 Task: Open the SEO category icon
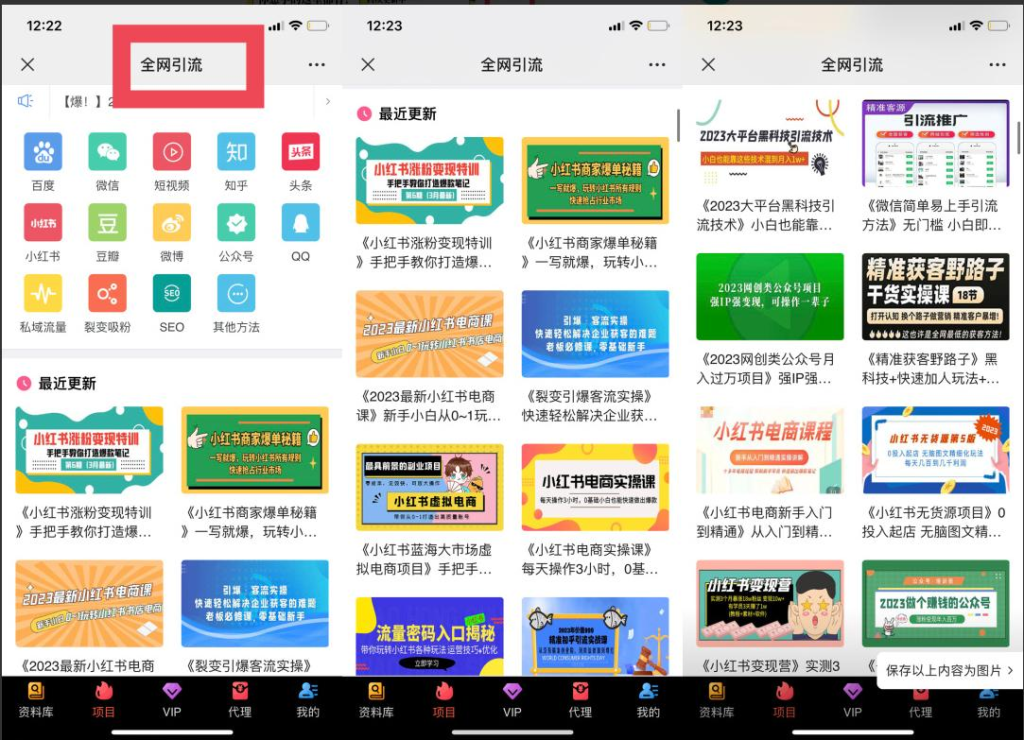coord(172,293)
